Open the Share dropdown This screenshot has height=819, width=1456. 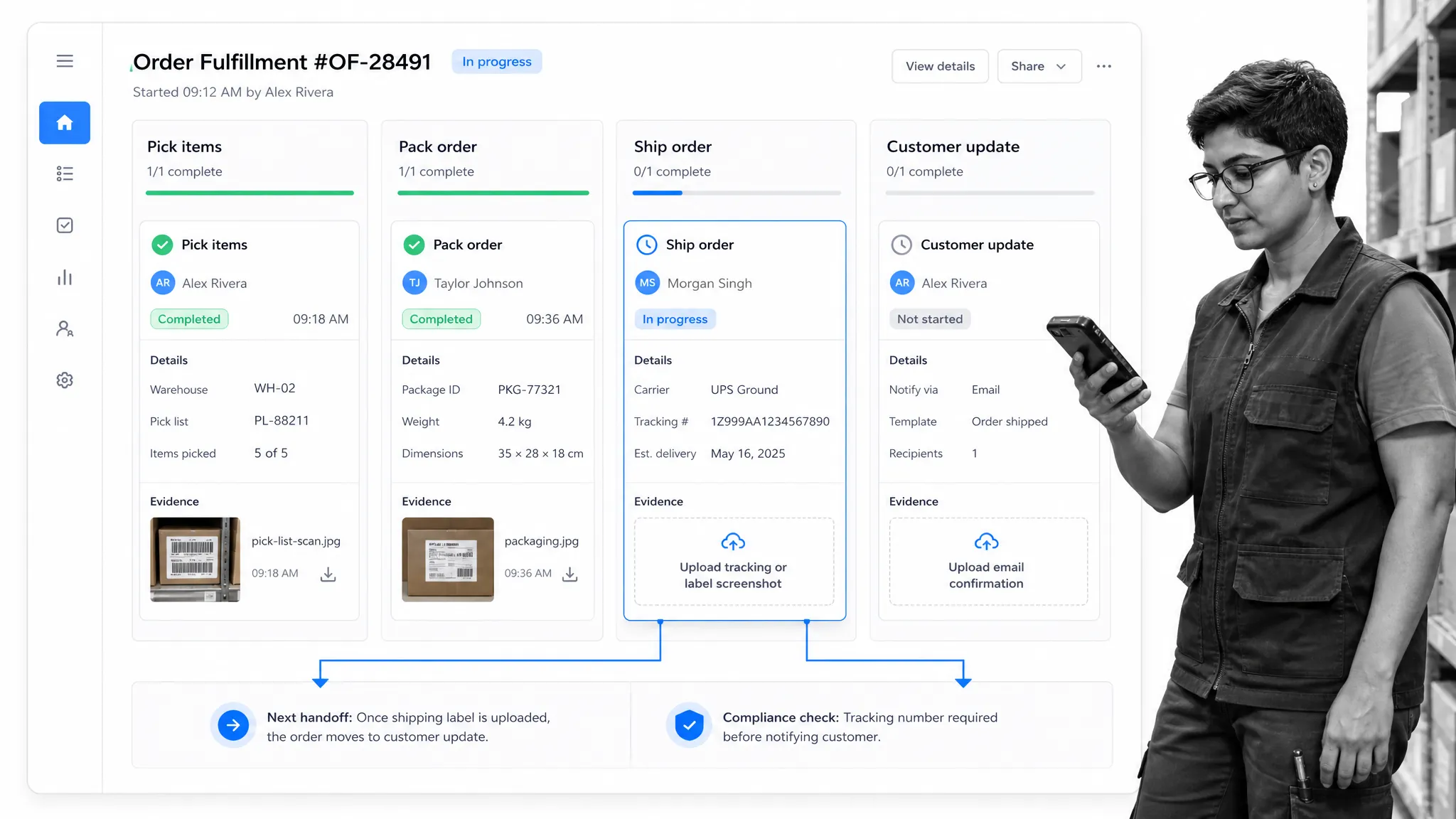click(x=1039, y=66)
